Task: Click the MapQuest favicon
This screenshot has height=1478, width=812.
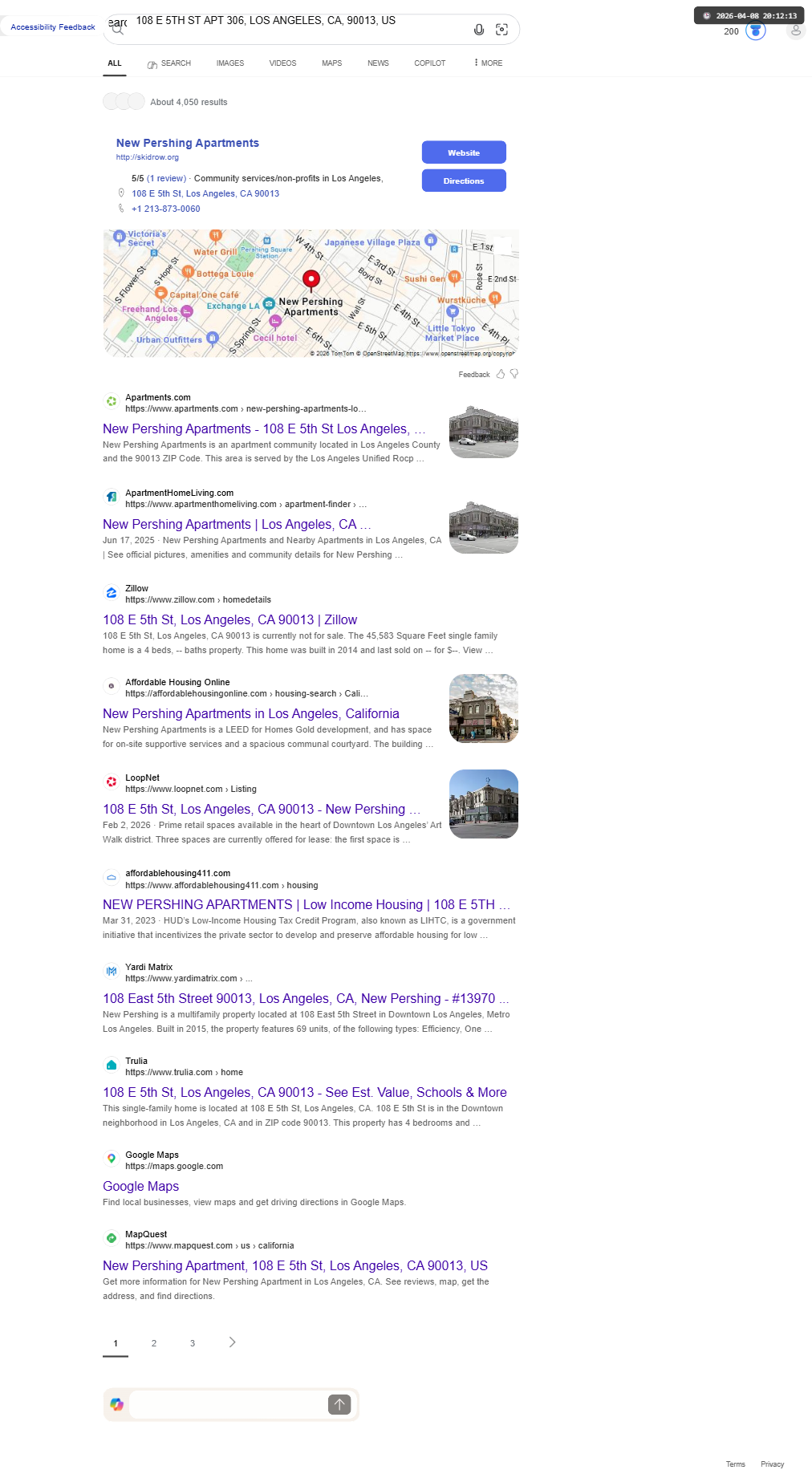Action: 112,1238
